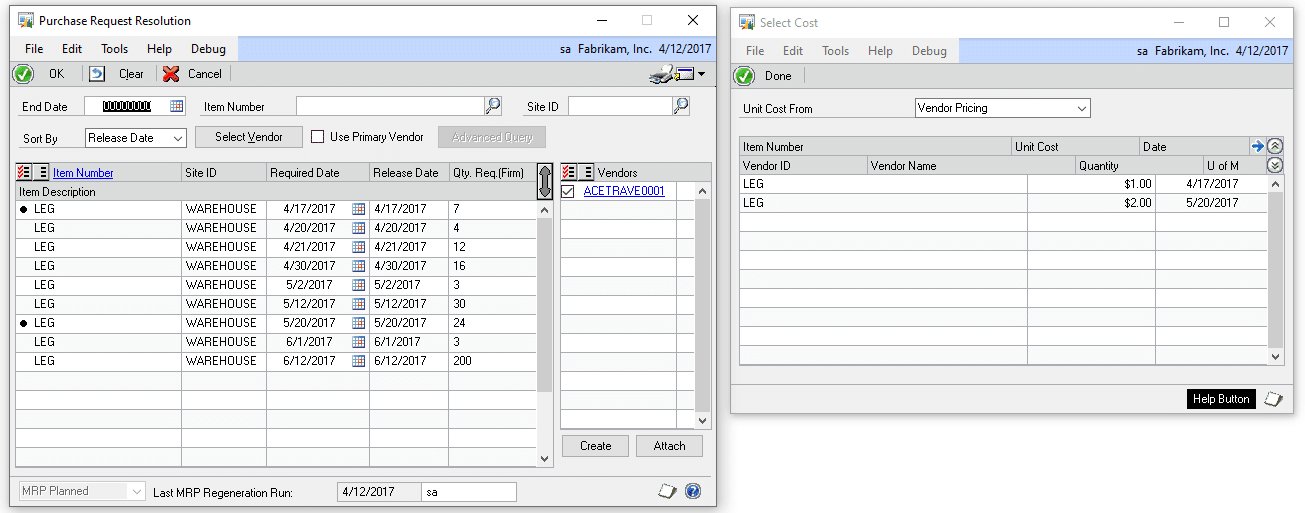Click the note icon in Select Cost window
Screen dimensions: 1305x513
click(x=1273, y=399)
